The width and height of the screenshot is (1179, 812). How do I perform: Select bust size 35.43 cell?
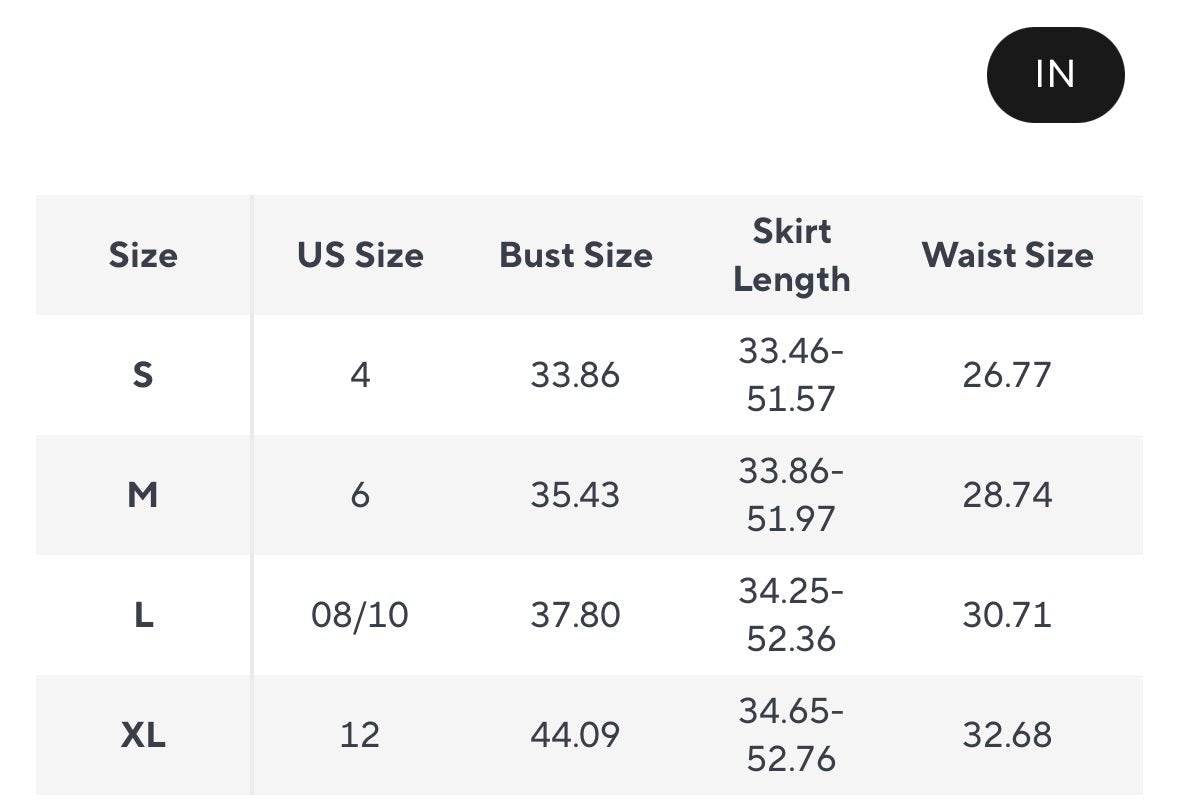click(x=575, y=495)
